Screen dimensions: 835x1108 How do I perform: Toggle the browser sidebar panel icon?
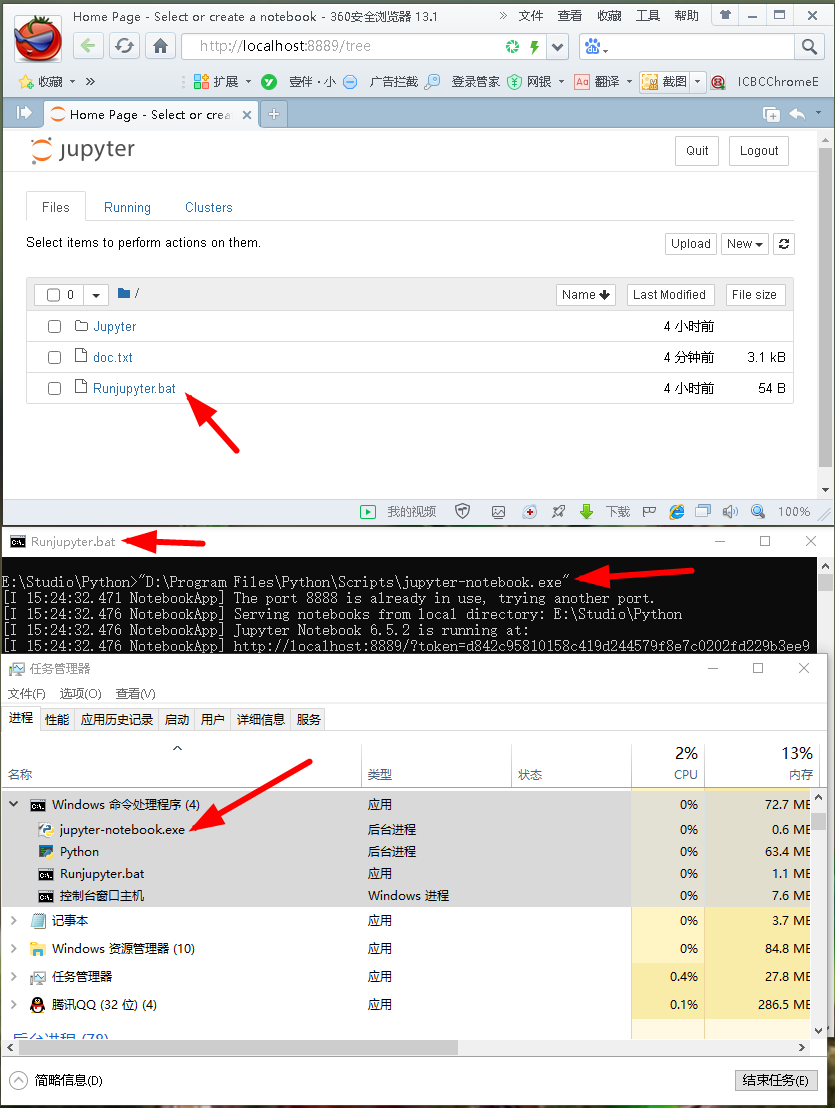pos(25,113)
